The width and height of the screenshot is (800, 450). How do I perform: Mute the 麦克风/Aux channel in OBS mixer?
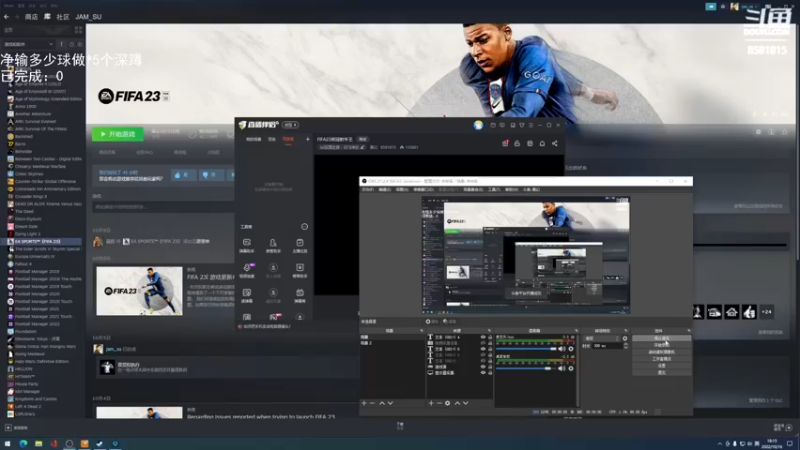(562, 349)
